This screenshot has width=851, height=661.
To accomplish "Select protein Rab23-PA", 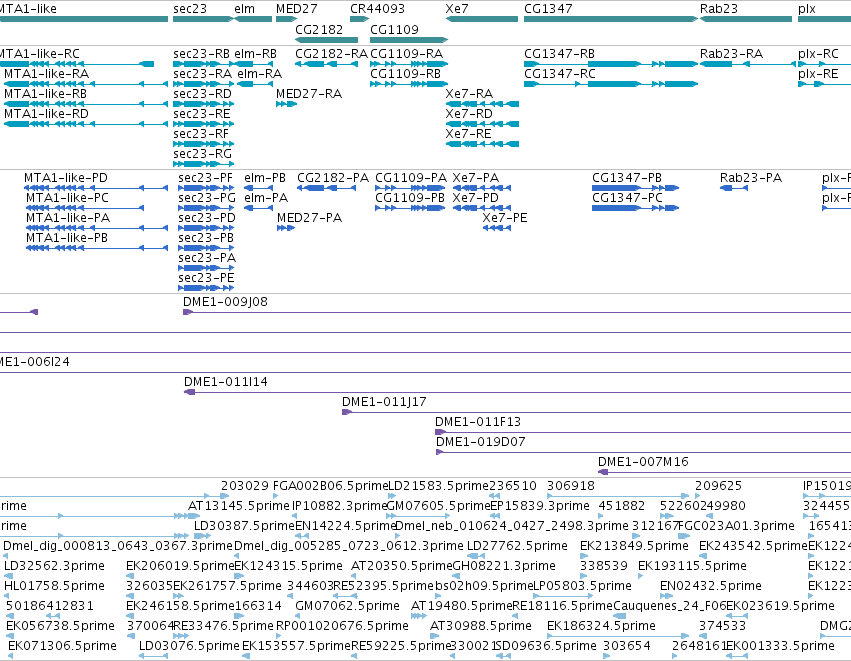I will [x=734, y=188].
